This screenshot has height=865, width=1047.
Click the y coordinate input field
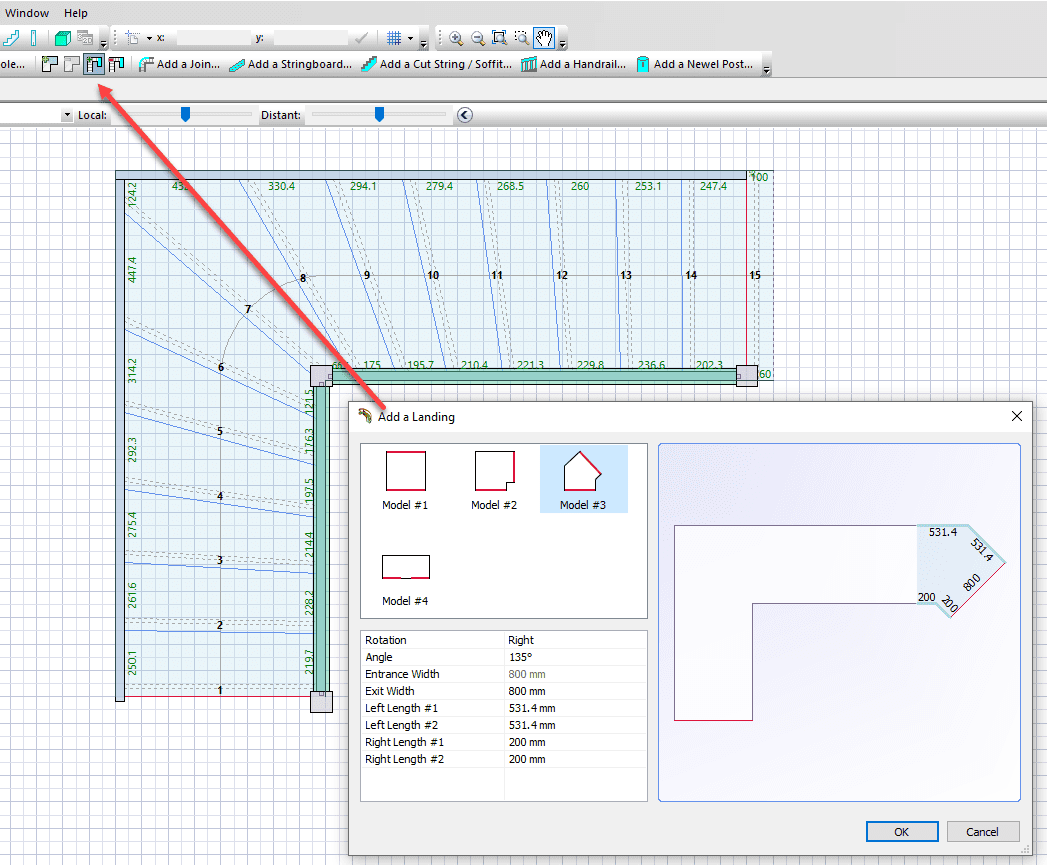tap(310, 38)
